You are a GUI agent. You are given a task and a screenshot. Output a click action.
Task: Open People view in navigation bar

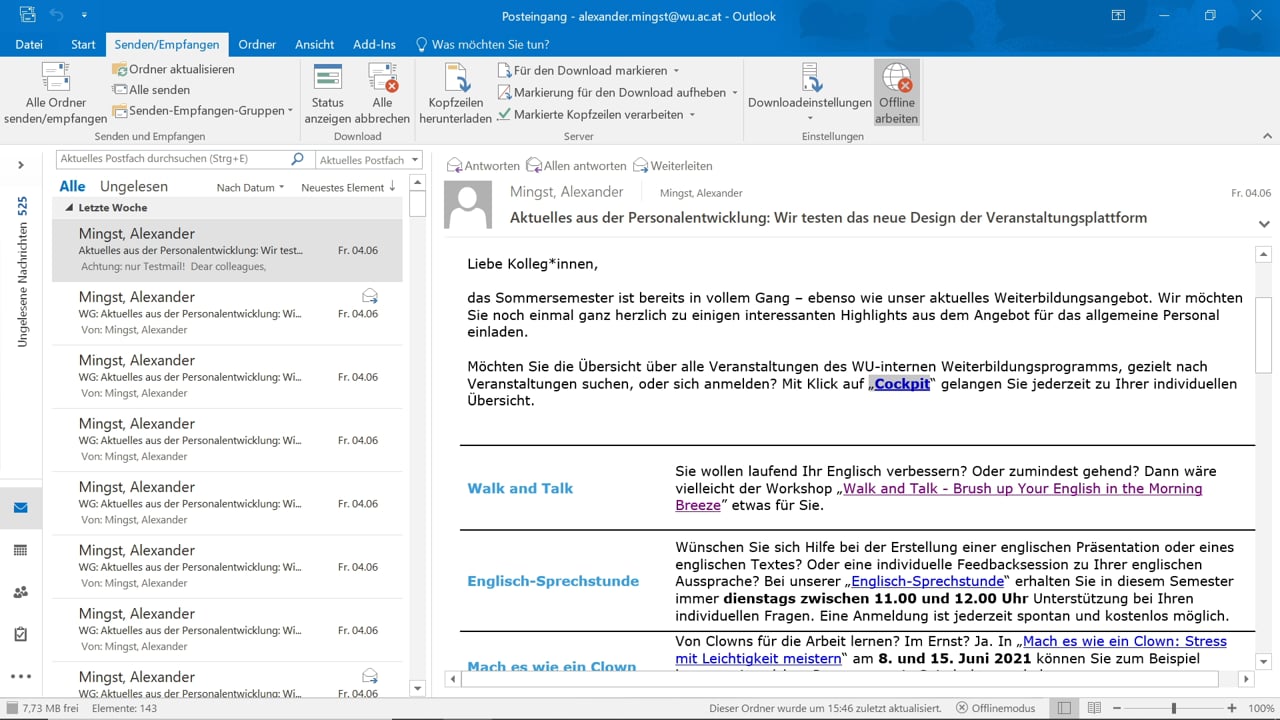coord(21,592)
